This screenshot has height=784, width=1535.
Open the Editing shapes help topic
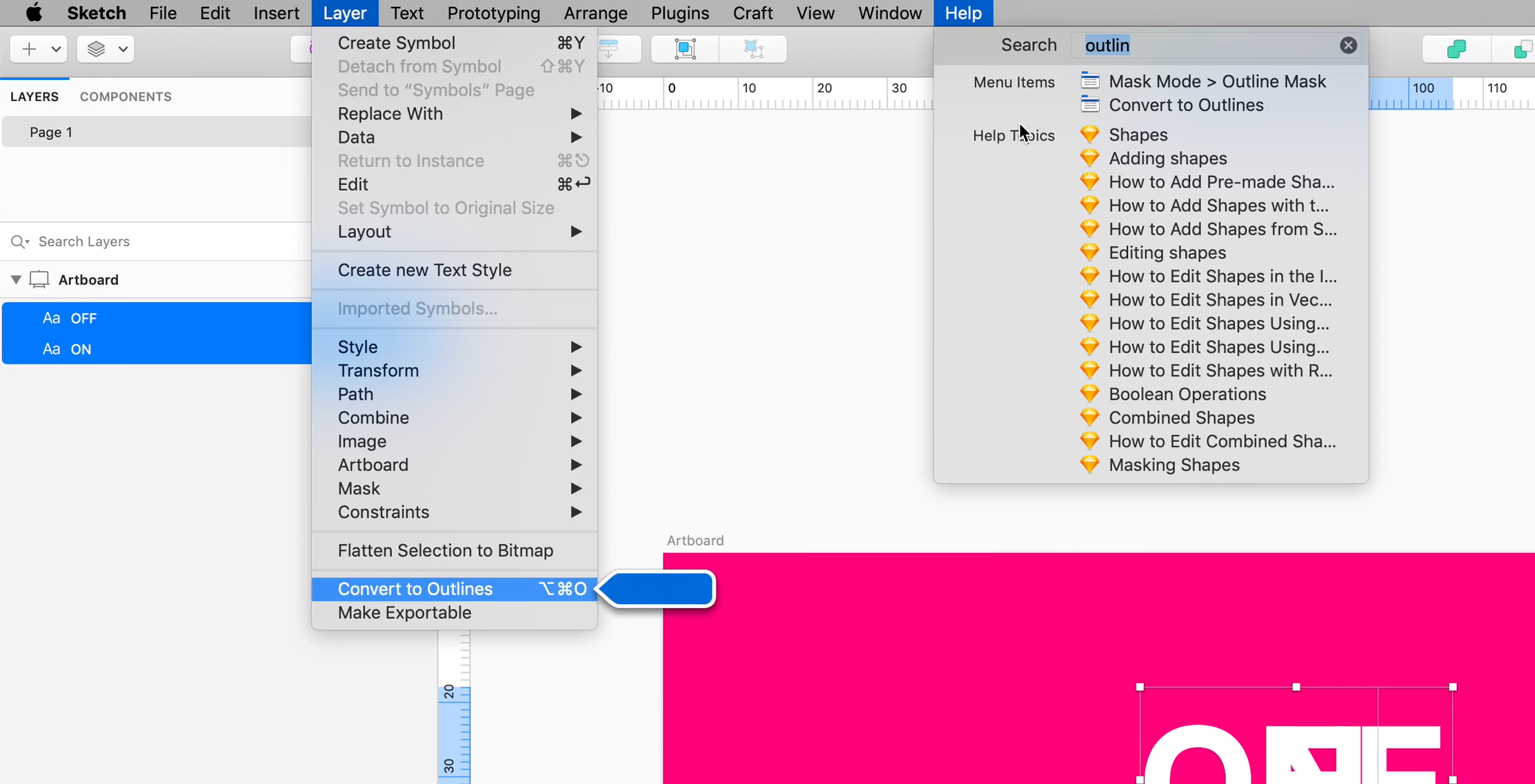[x=1167, y=252]
